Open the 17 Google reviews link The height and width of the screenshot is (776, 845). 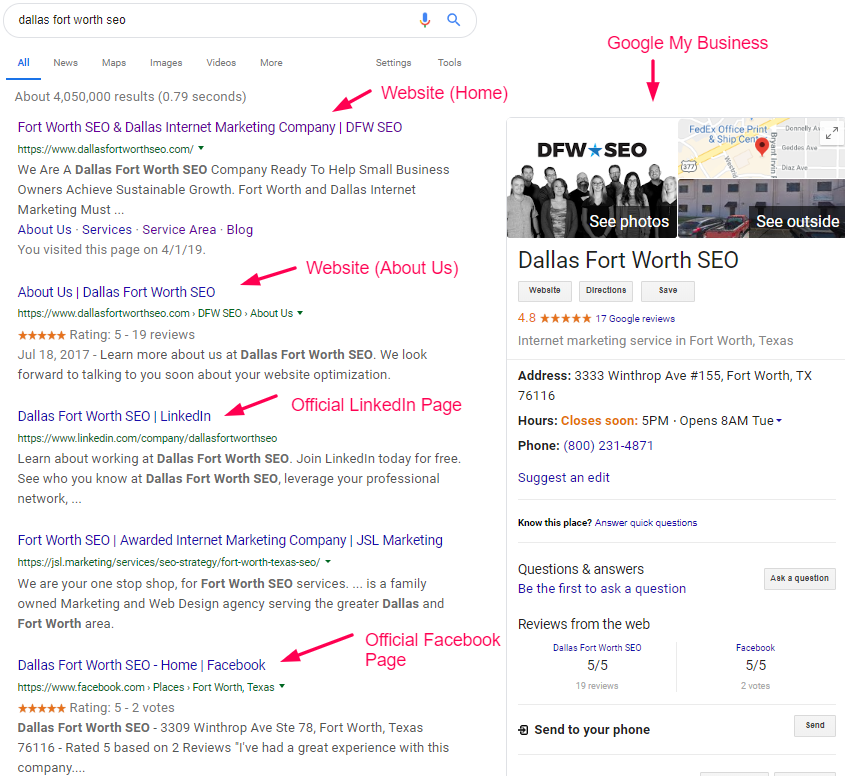coord(635,318)
